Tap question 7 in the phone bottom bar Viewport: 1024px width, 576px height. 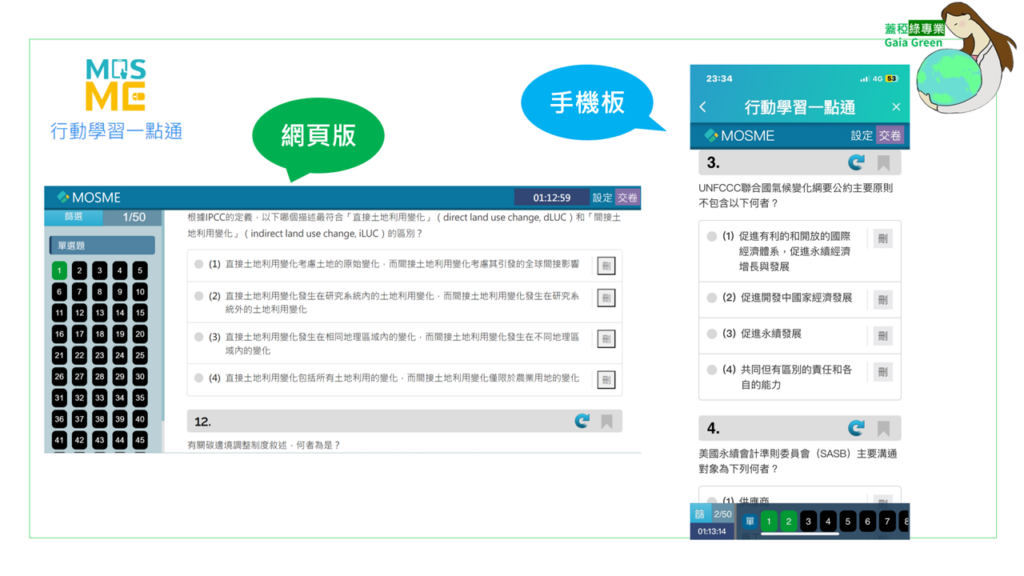(887, 521)
